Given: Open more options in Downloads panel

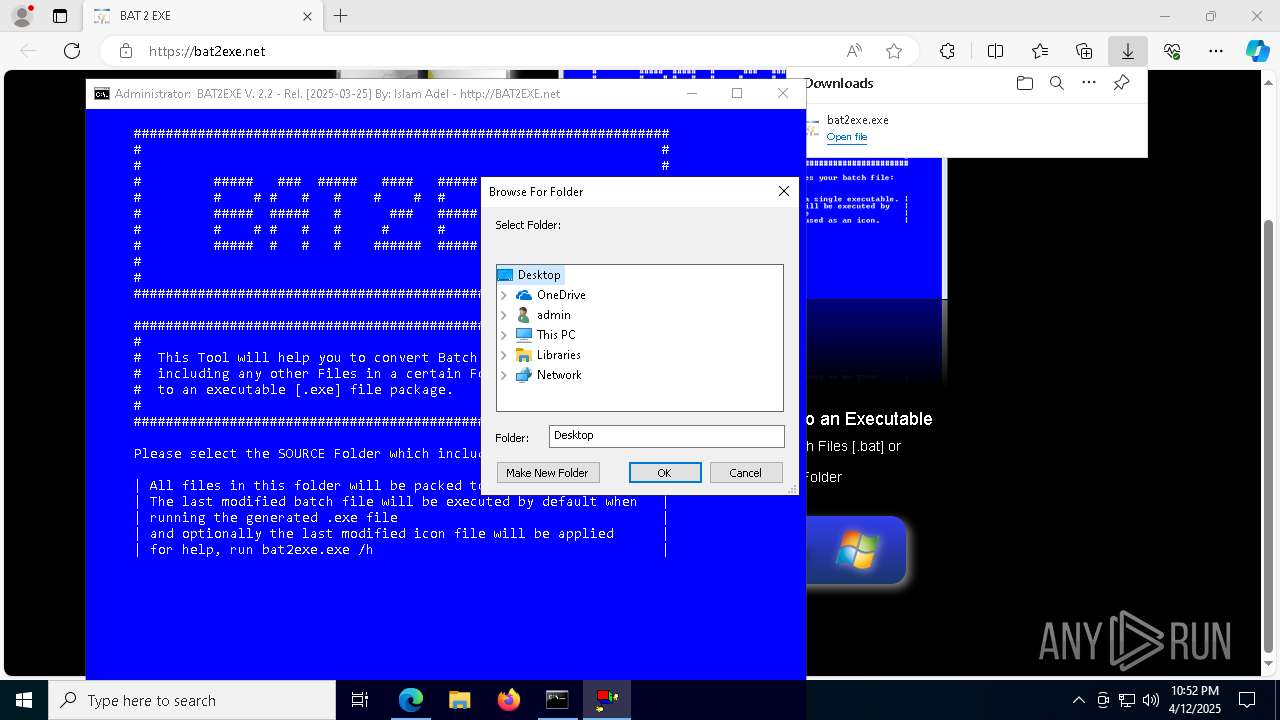Looking at the screenshot, I should (1089, 83).
